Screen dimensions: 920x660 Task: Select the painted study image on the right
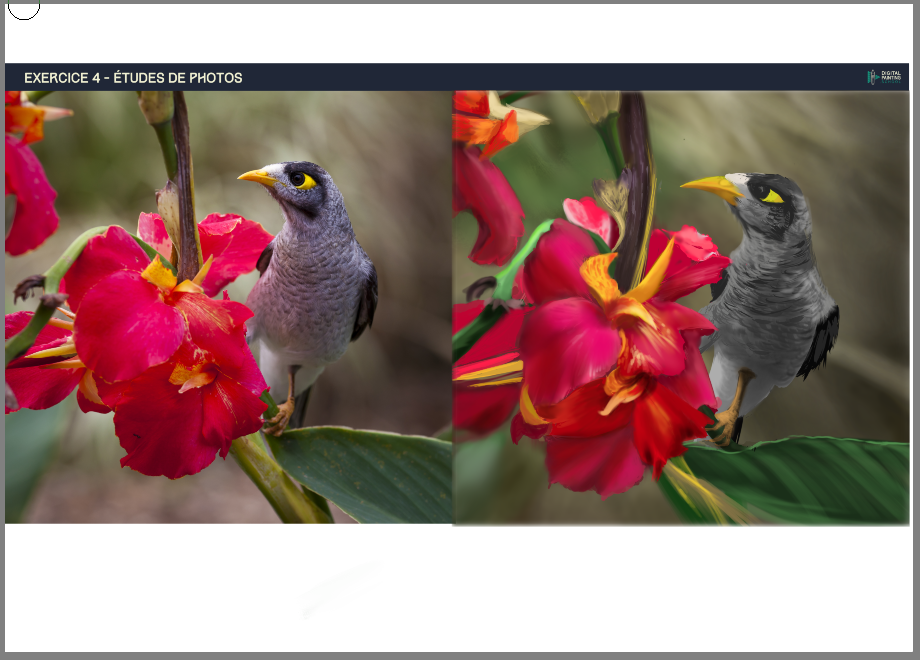tap(680, 307)
